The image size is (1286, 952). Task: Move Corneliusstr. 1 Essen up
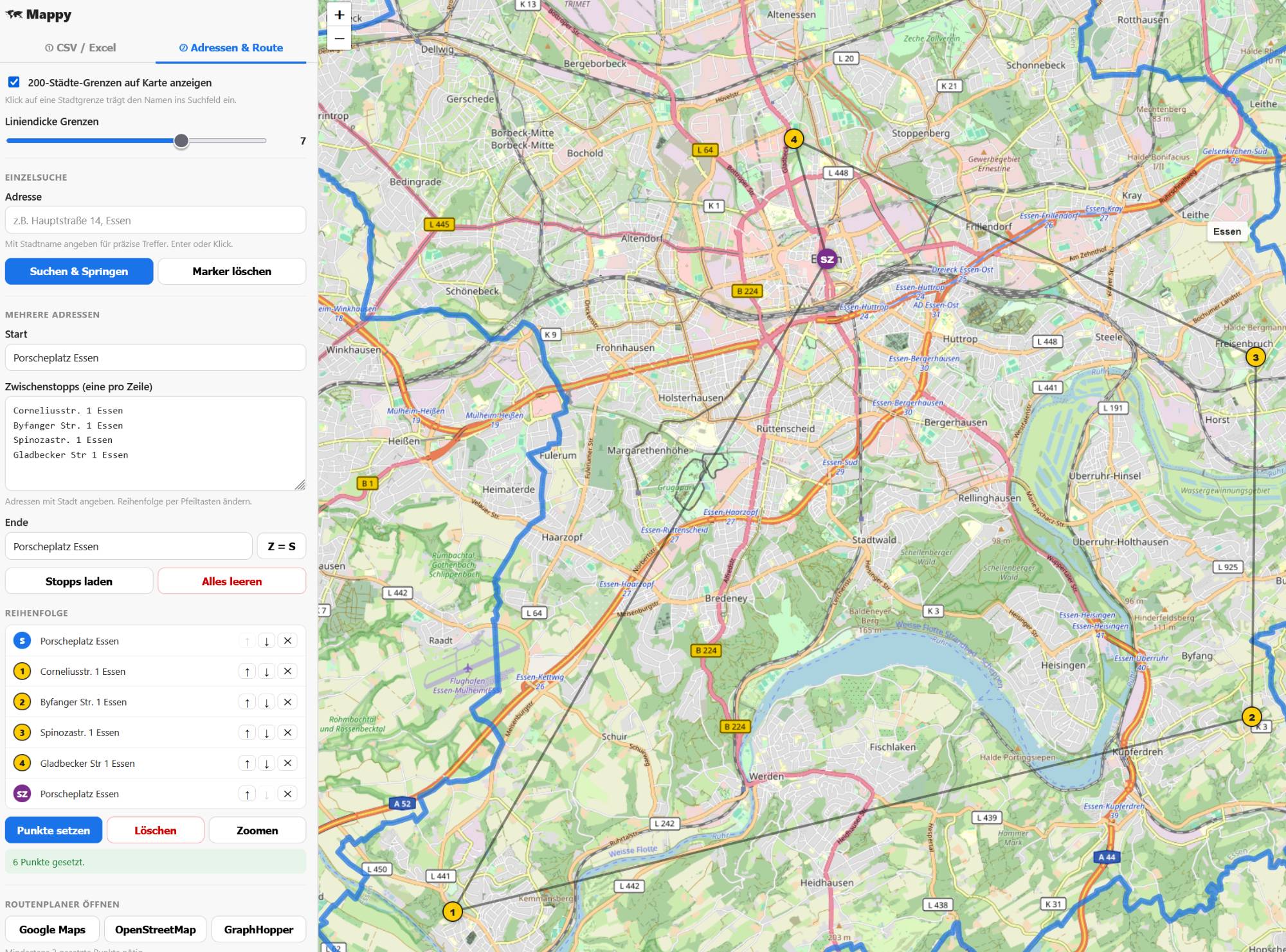click(247, 672)
